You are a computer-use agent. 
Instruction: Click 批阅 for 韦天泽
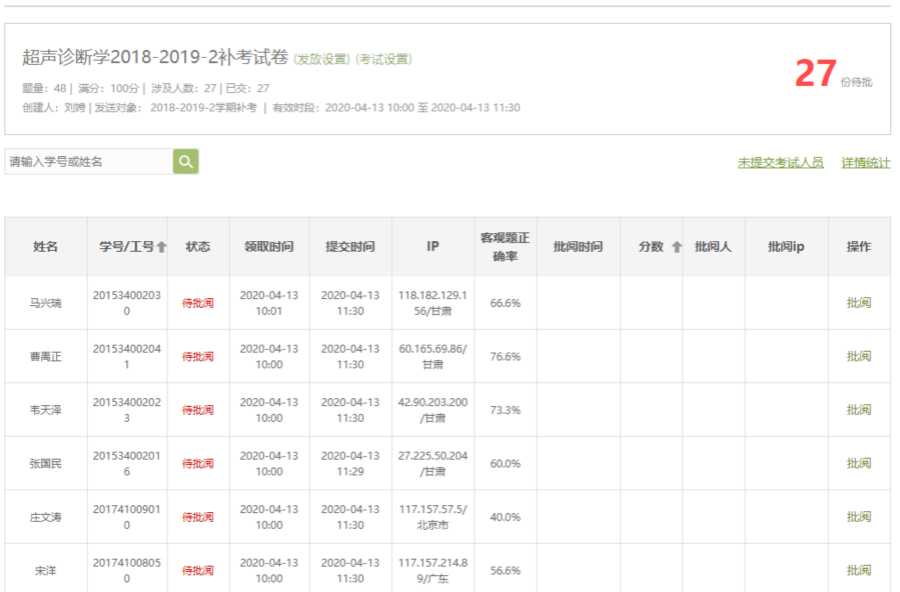click(x=858, y=410)
